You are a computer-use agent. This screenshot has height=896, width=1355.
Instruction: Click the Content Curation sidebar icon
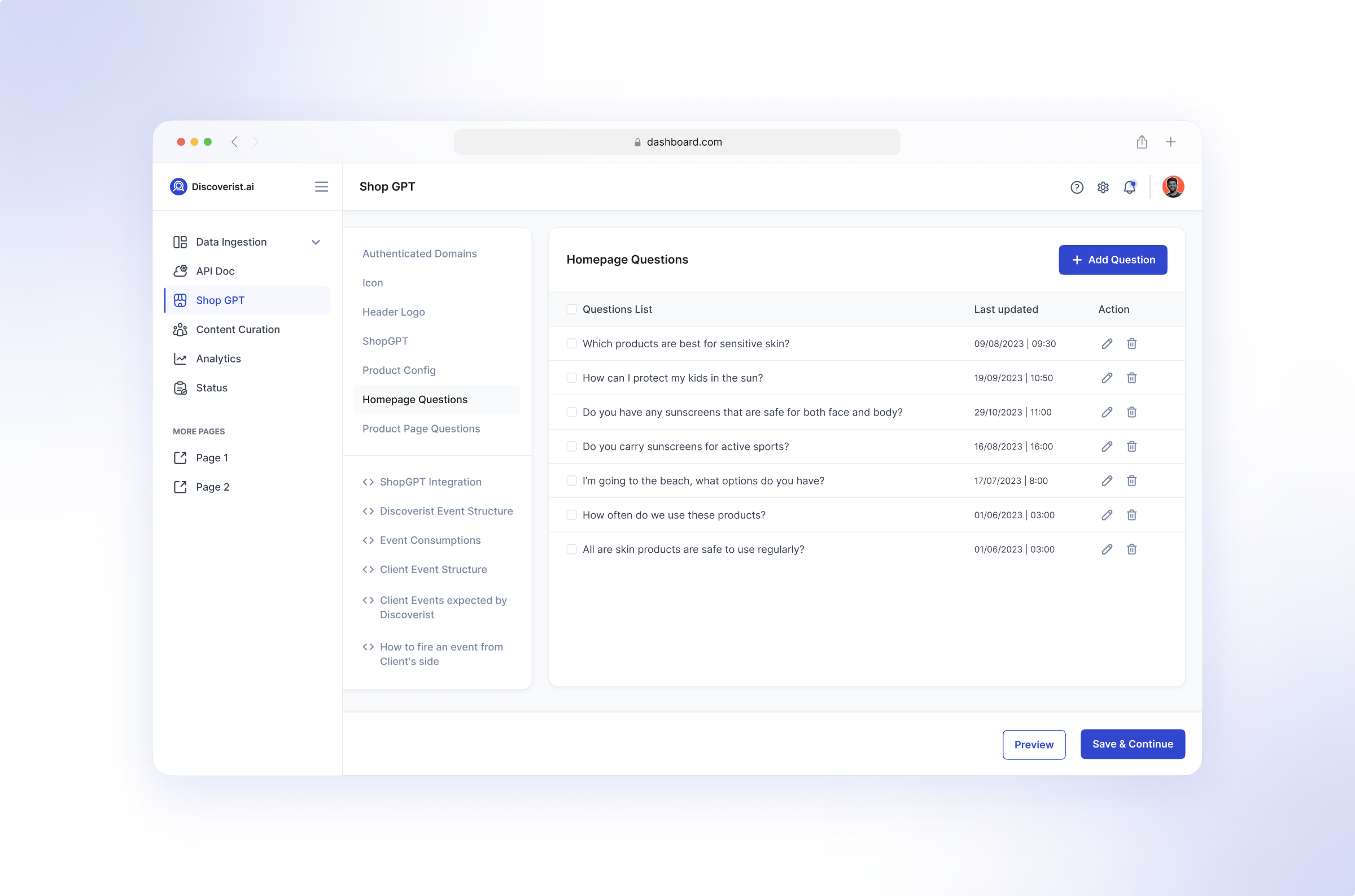coord(180,329)
